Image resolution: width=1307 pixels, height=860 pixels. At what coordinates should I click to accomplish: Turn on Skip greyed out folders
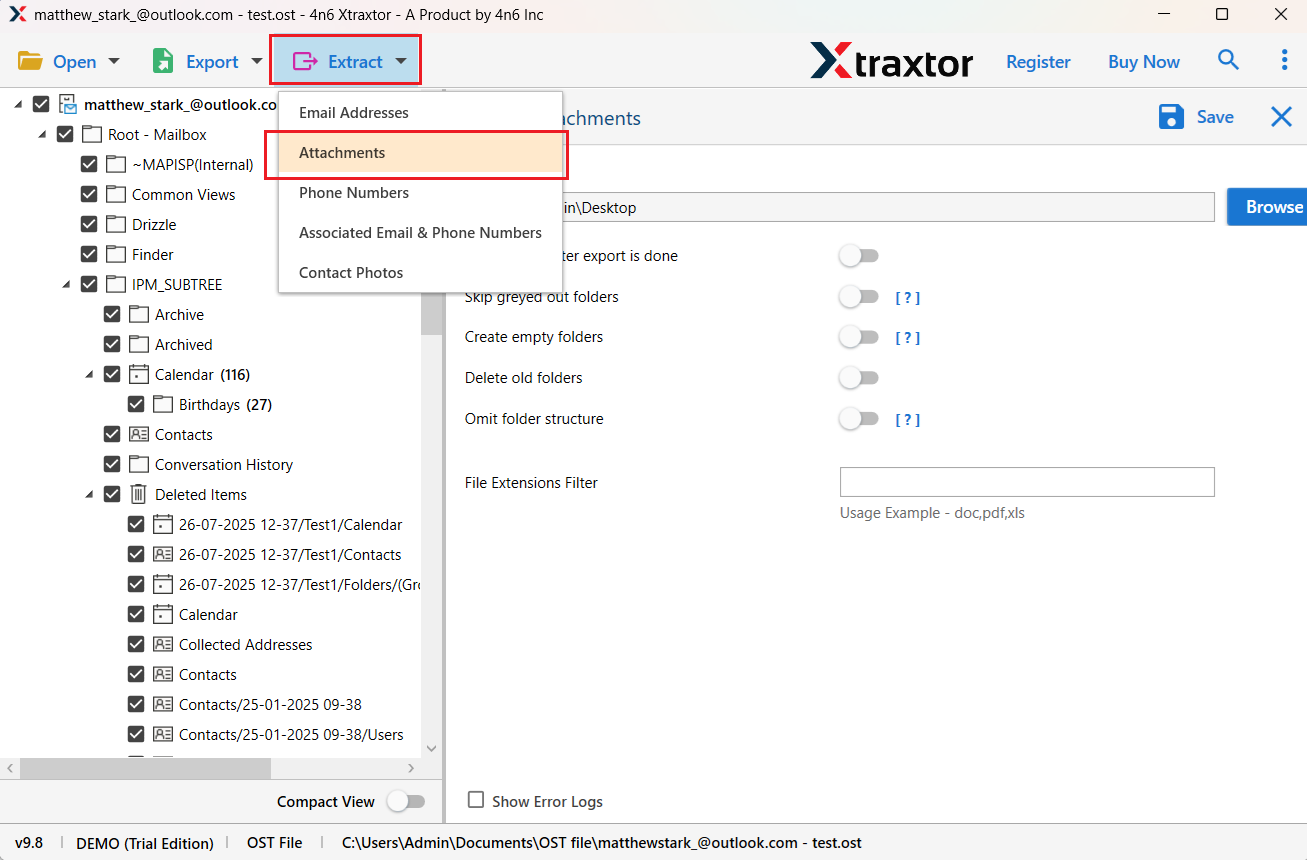coord(859,297)
